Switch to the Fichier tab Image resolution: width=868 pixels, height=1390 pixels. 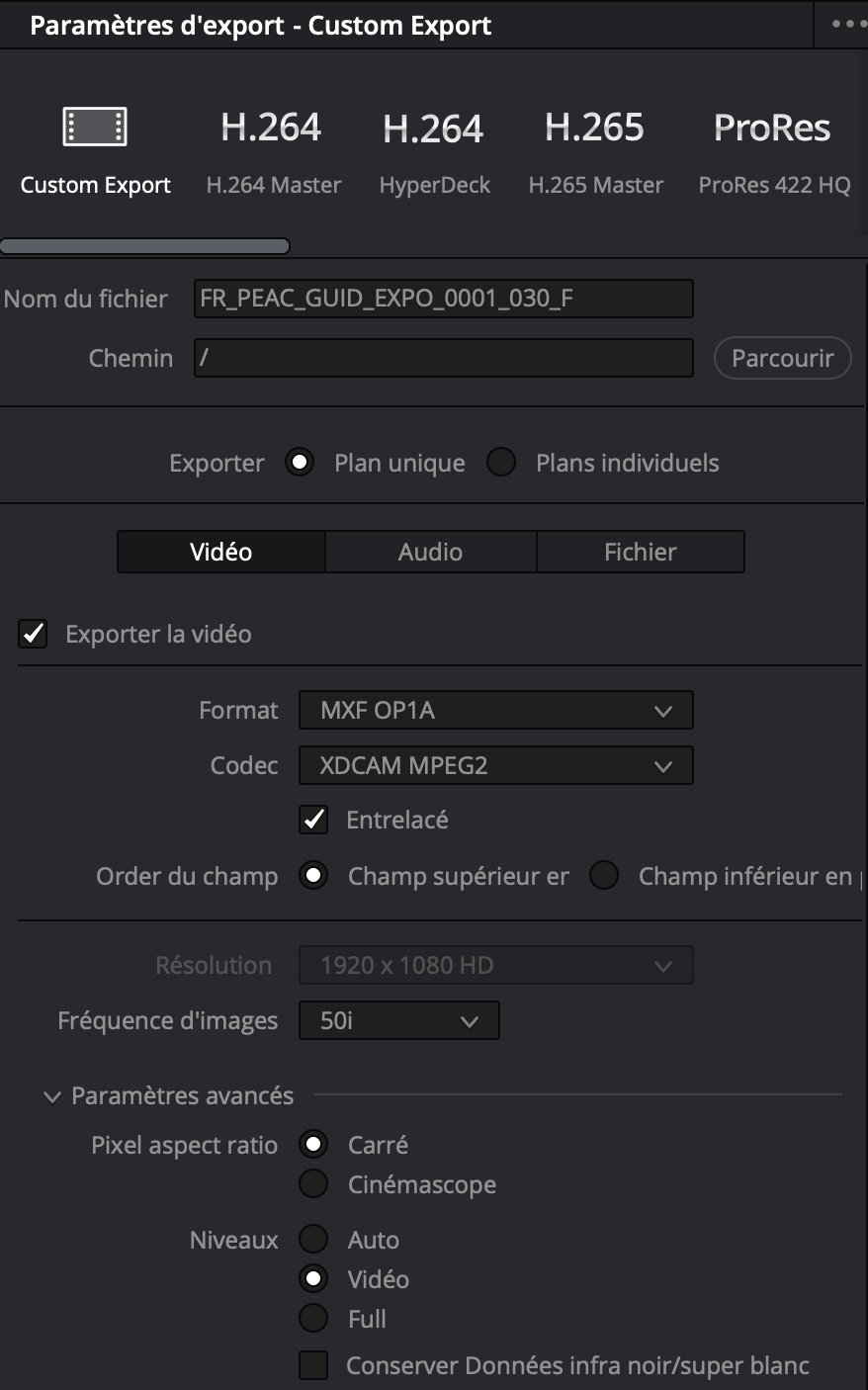point(640,552)
